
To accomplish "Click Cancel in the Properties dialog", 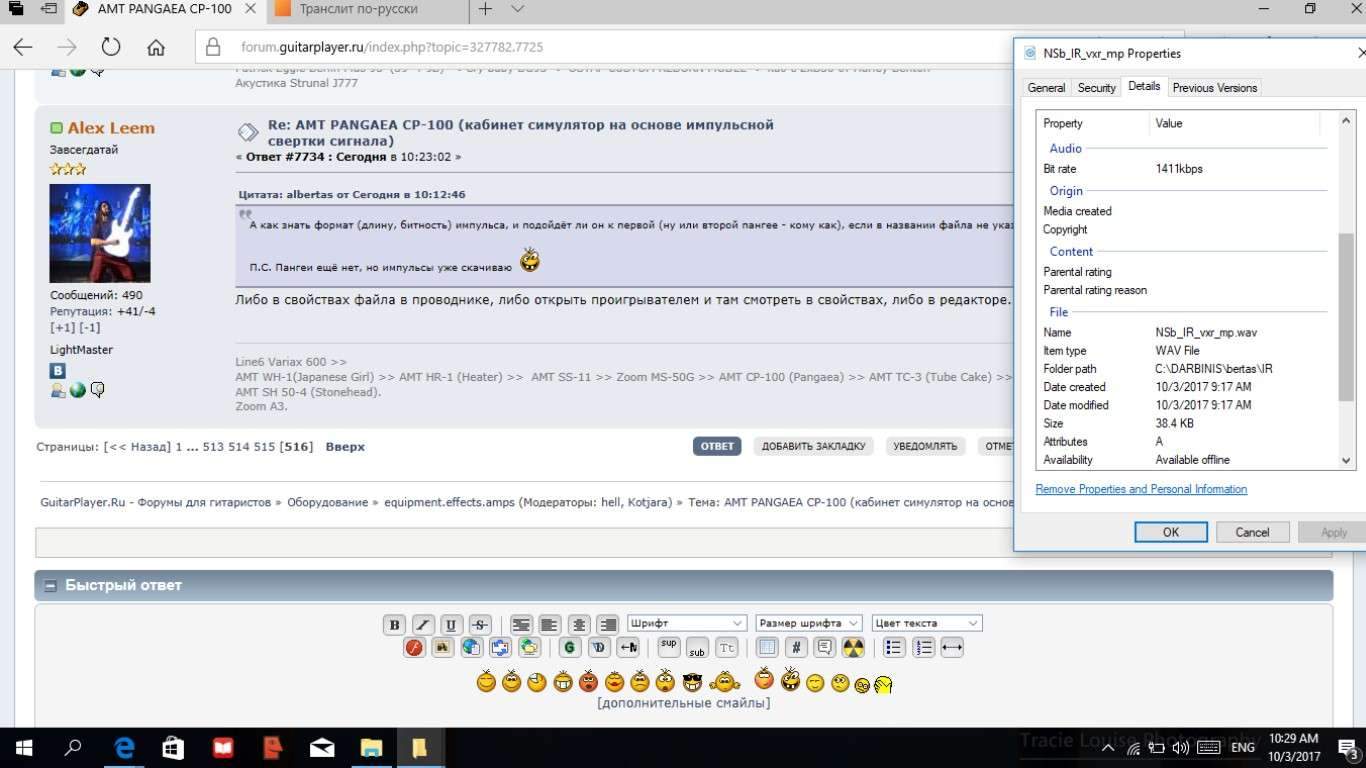I will point(1252,532).
